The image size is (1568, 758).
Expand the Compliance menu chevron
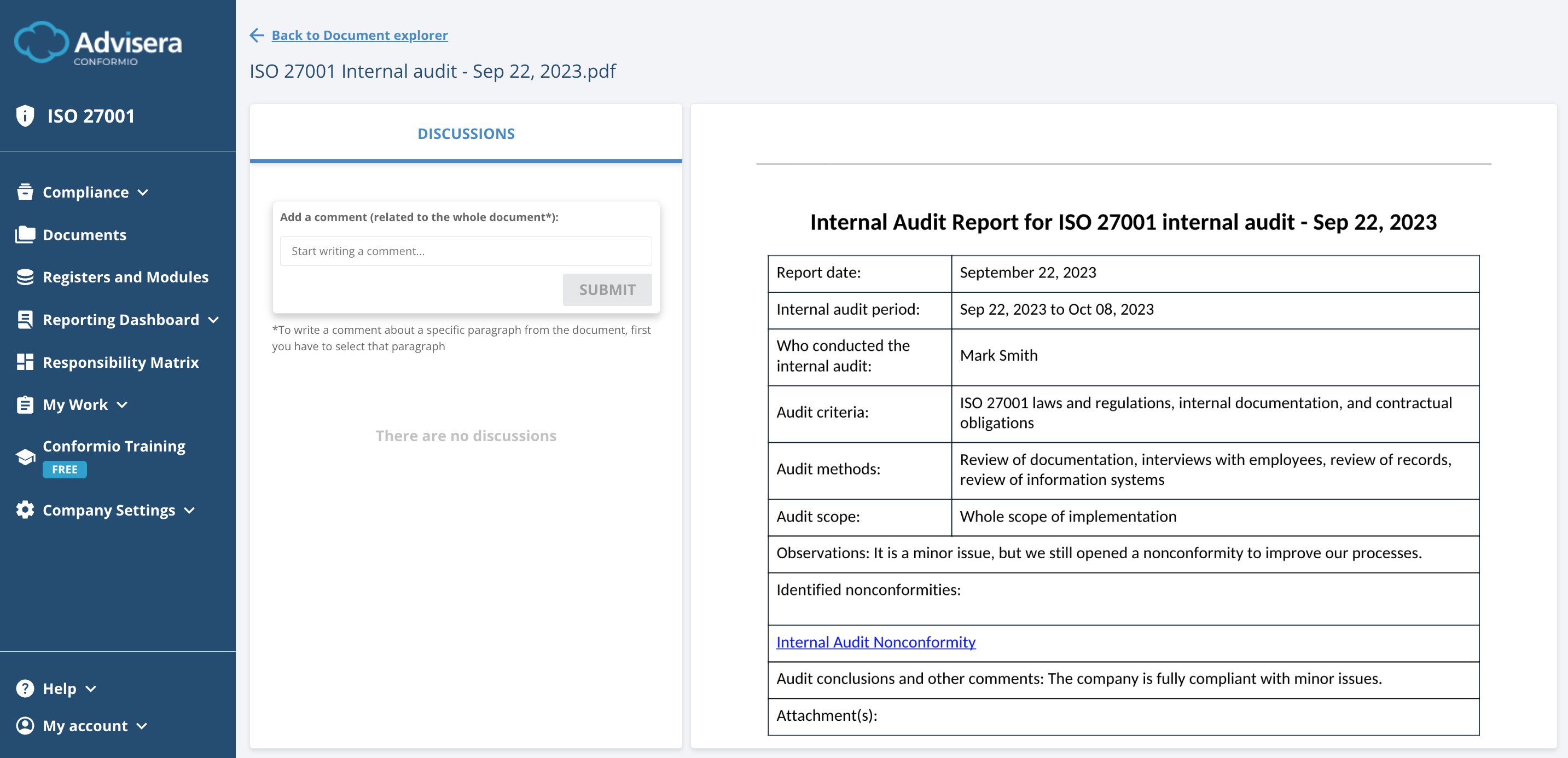[x=144, y=193]
